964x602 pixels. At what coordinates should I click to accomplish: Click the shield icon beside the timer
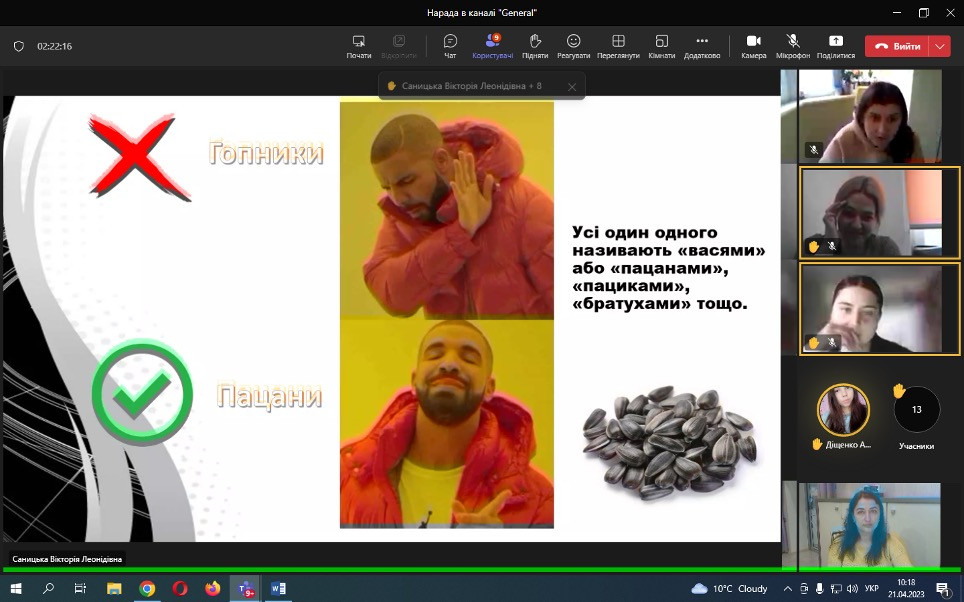click(x=18, y=46)
